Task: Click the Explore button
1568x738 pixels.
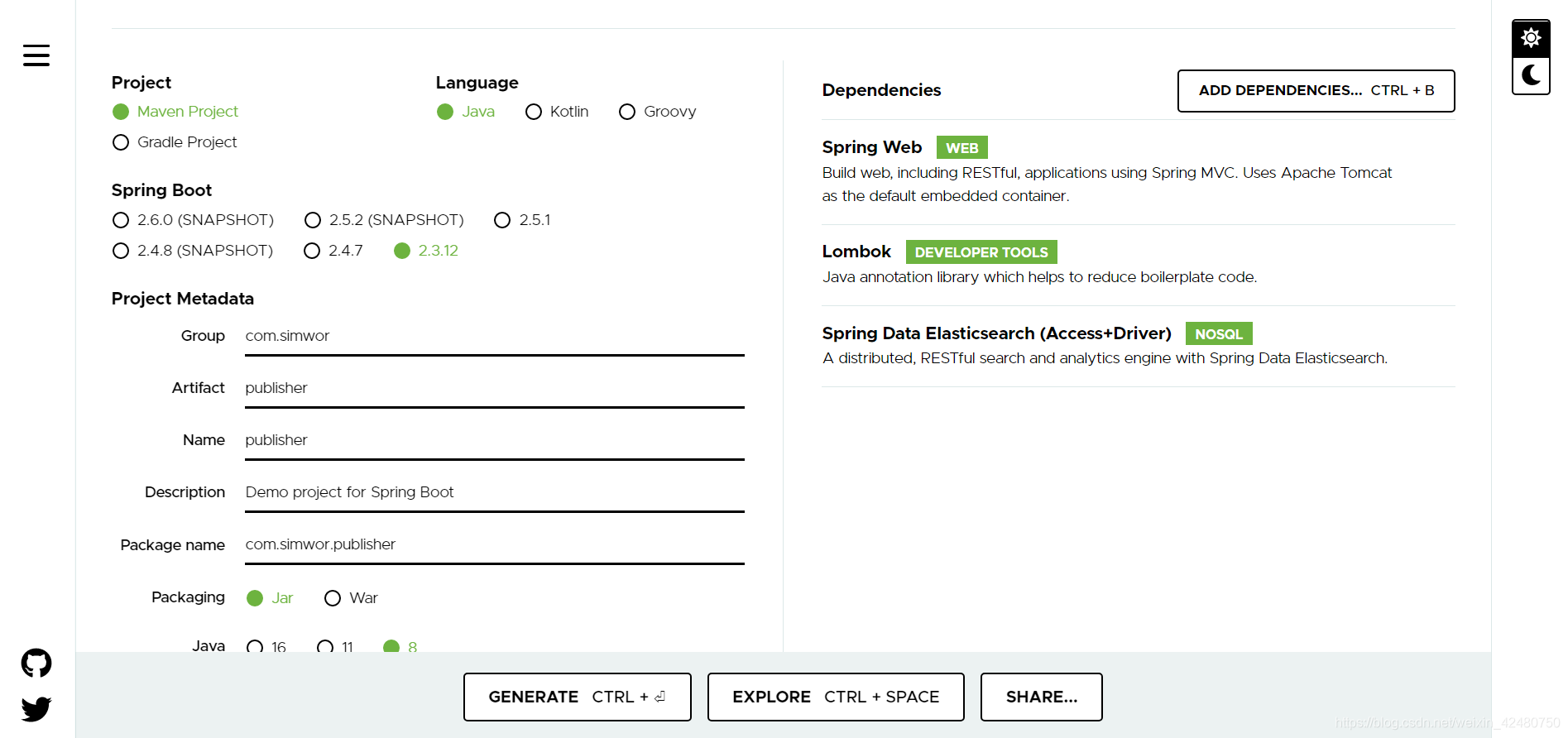Action: 836,697
